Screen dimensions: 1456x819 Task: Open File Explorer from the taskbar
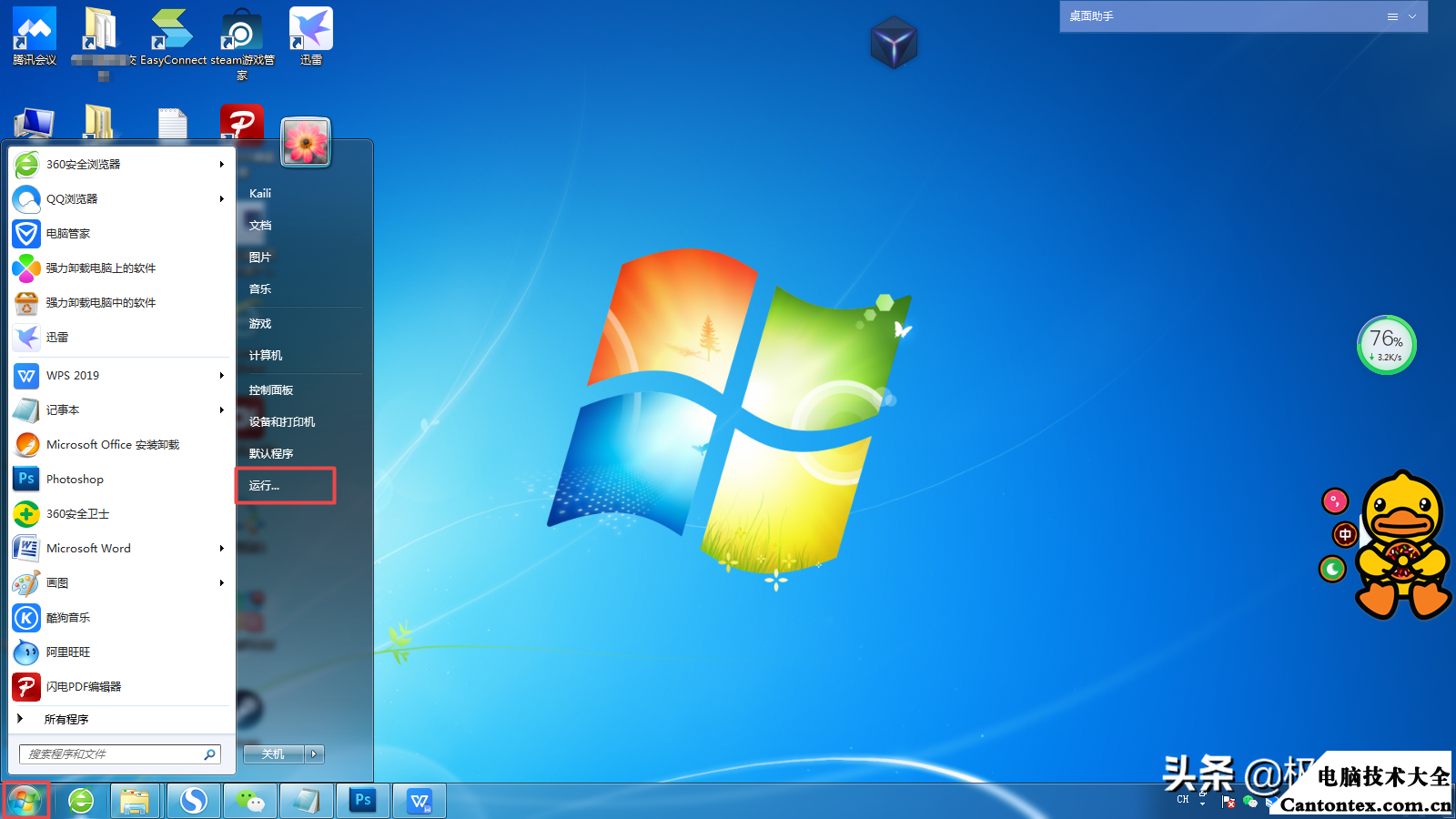135,801
